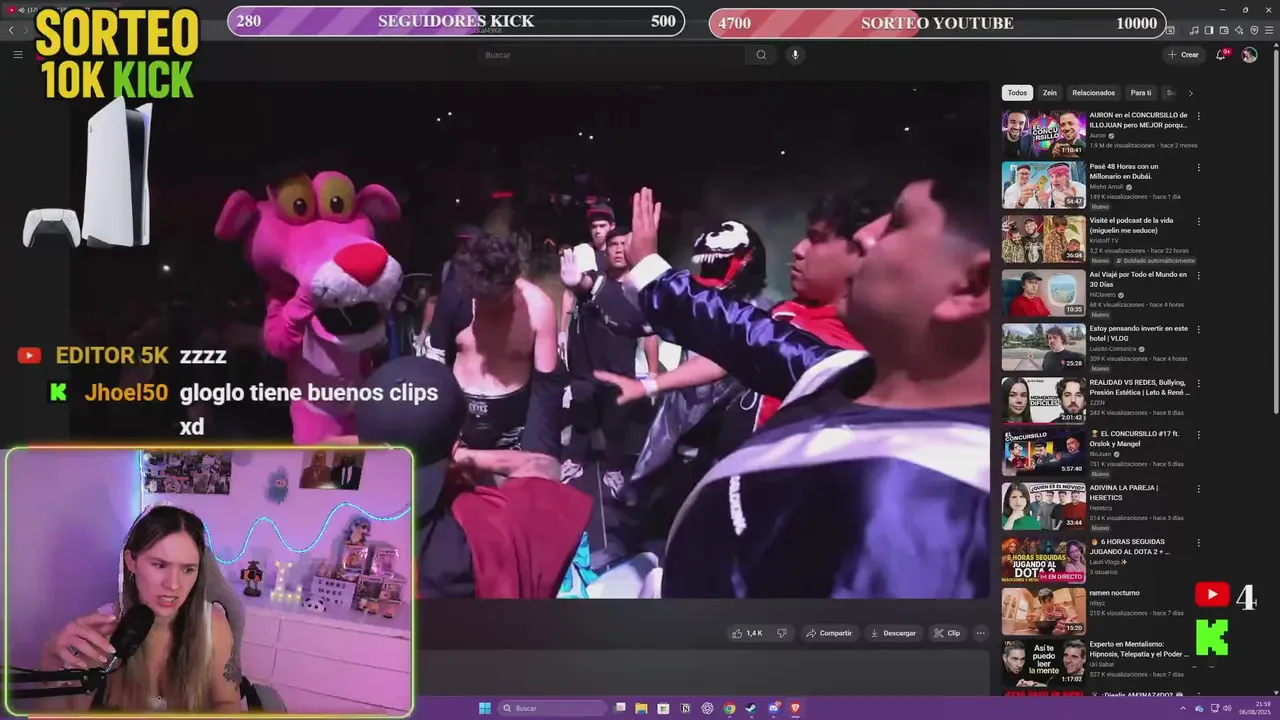Open options menu for Estoy pensando invertir video

pyautogui.click(x=1198, y=329)
